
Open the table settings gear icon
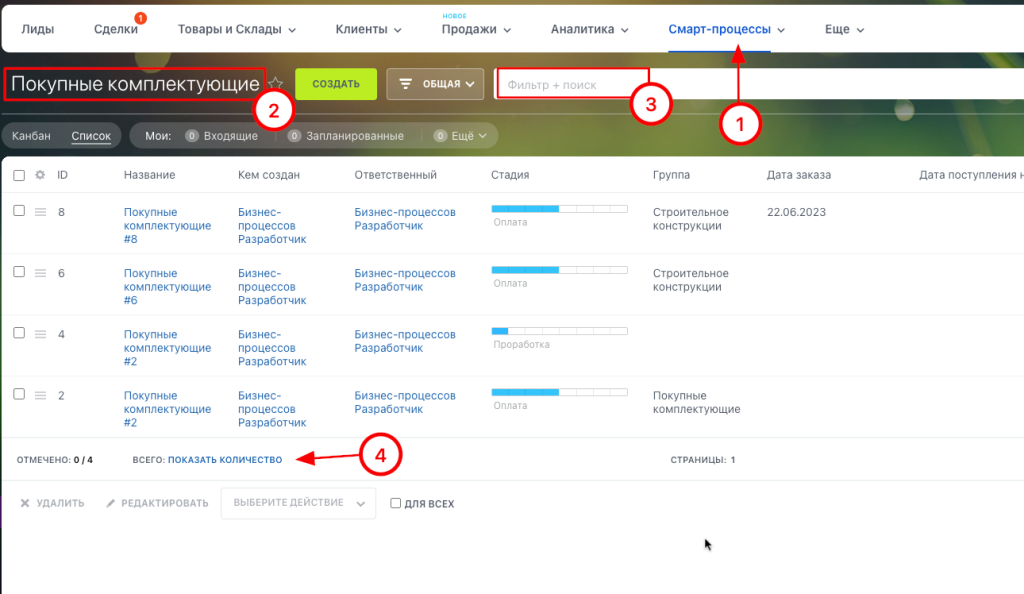[x=40, y=175]
